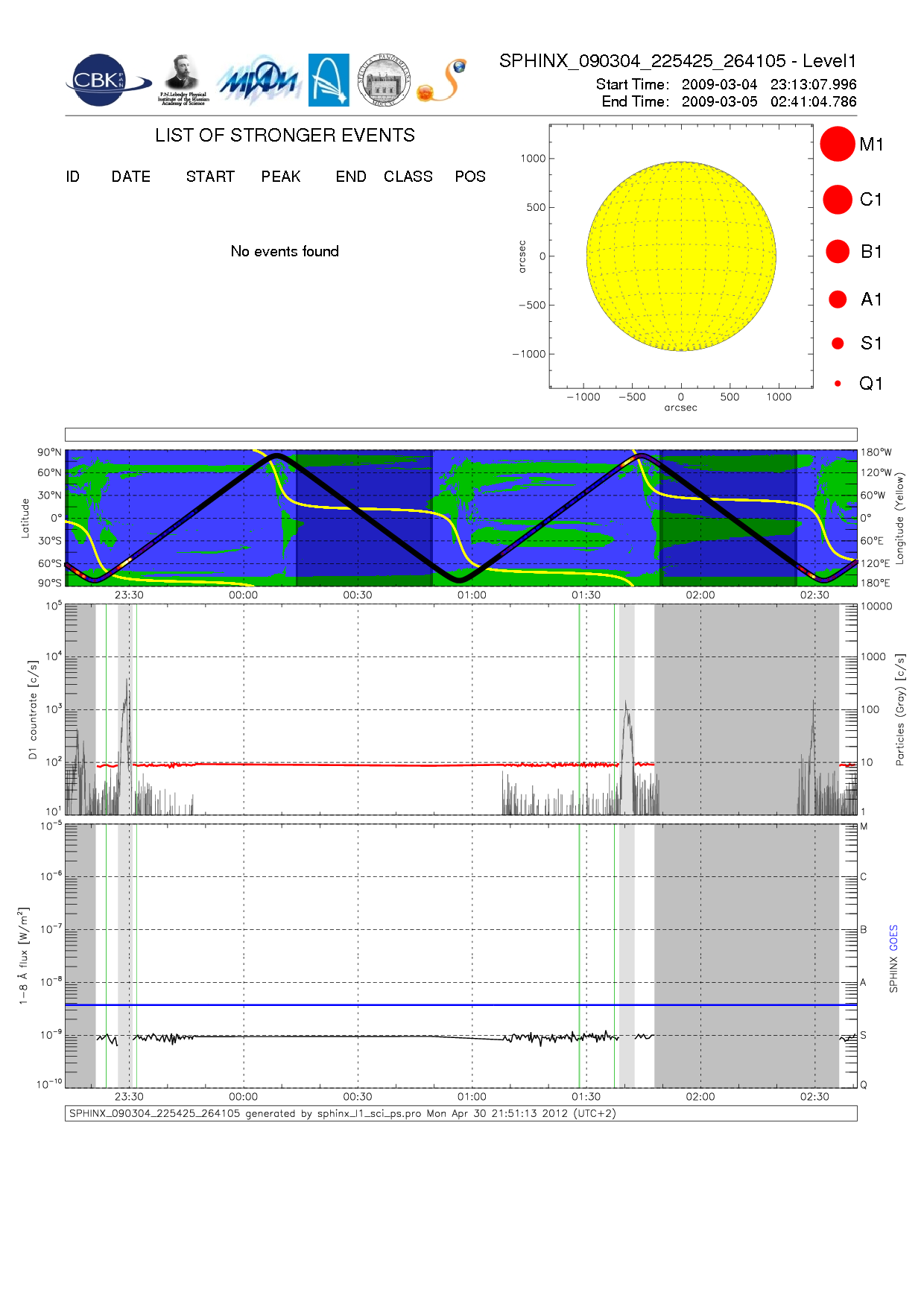Click the arcsec label under the solar map
Screen dimensions: 924x1307
681,408
